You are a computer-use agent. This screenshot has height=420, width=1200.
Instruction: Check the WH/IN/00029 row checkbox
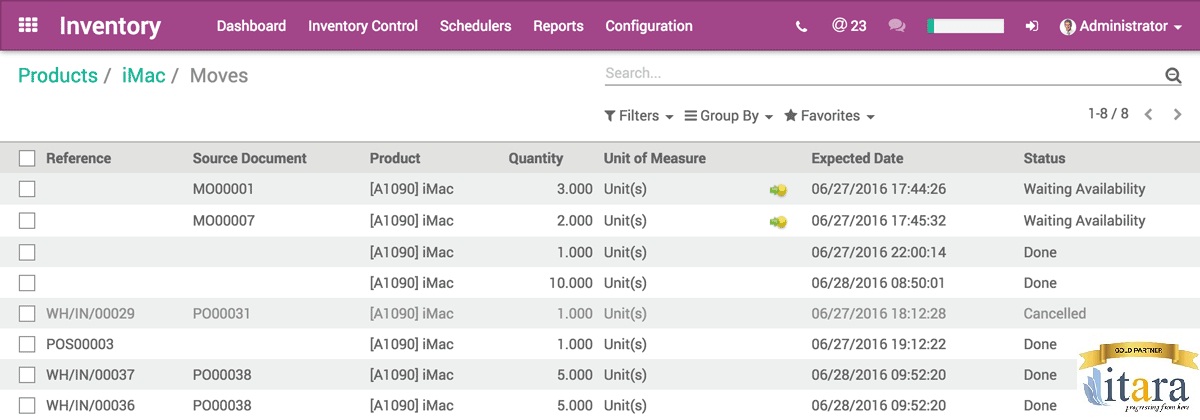pyautogui.click(x=27, y=314)
